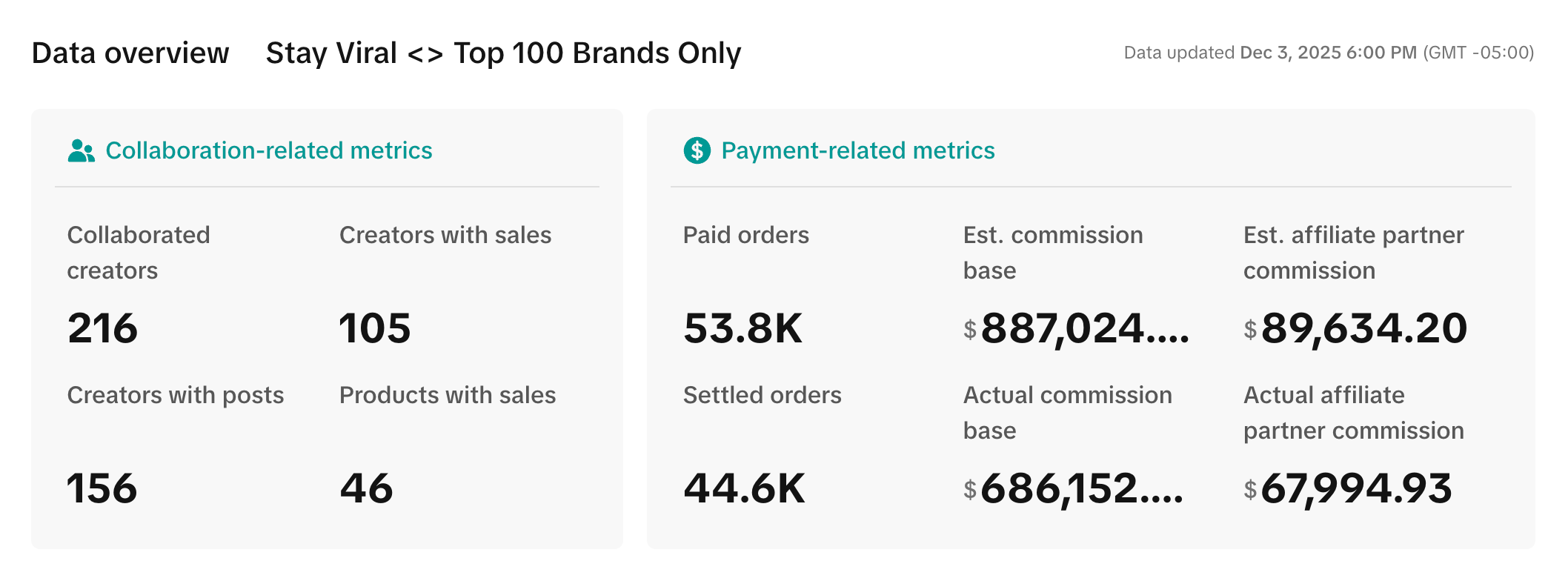This screenshot has height=581, width=1568.
Task: Click the Paid orders label
Action: tap(745, 235)
